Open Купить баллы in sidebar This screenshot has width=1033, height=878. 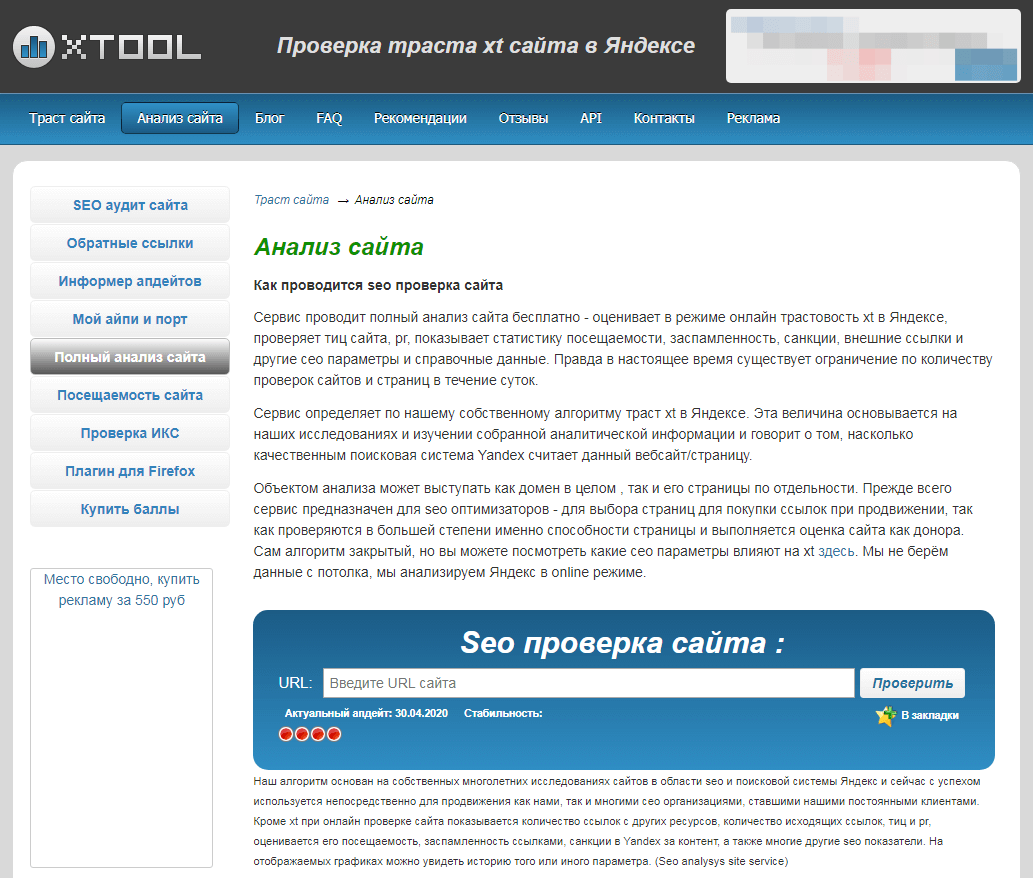[x=130, y=509]
